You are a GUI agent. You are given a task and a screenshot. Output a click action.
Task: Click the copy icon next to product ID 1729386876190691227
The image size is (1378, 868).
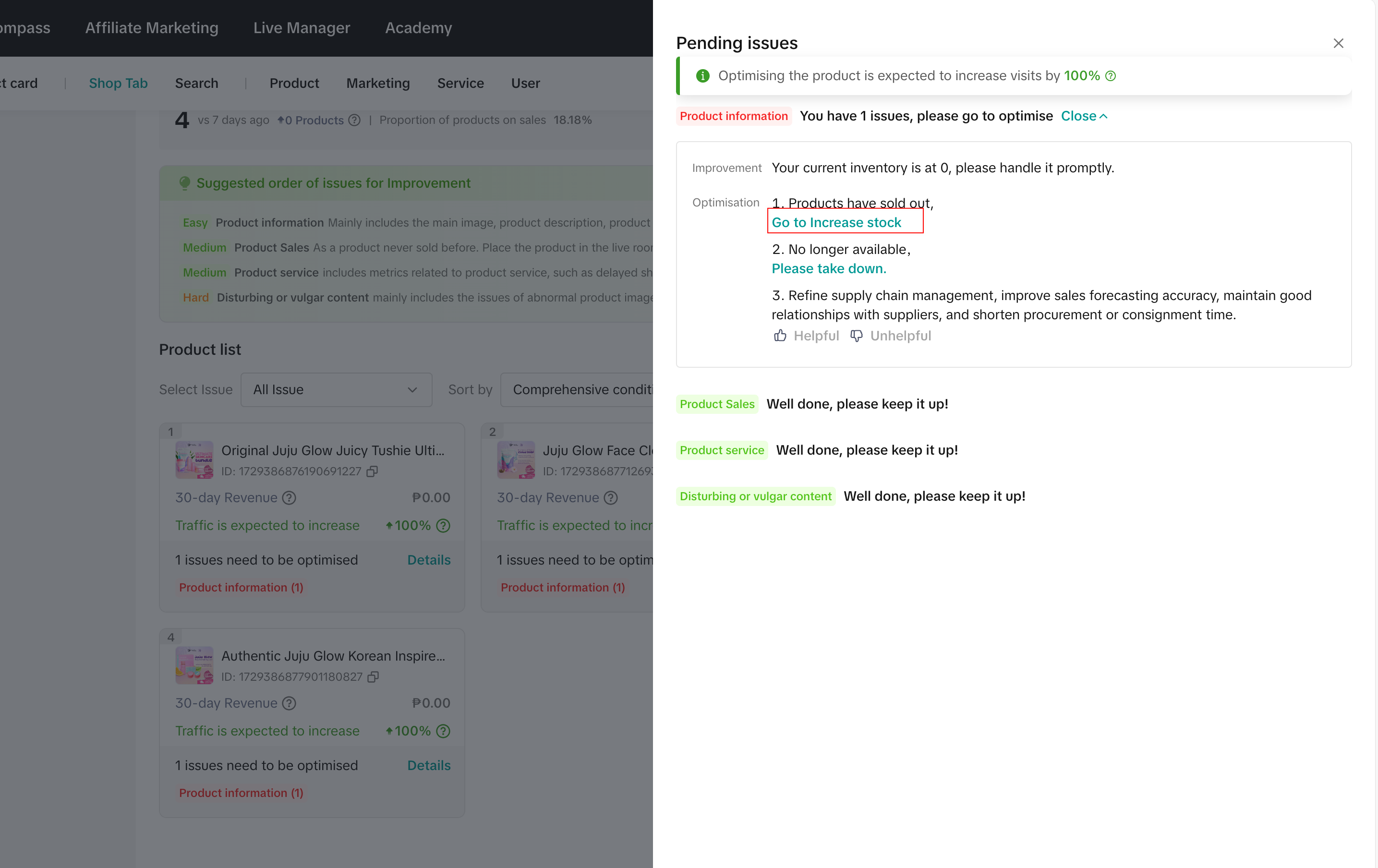coord(375,471)
